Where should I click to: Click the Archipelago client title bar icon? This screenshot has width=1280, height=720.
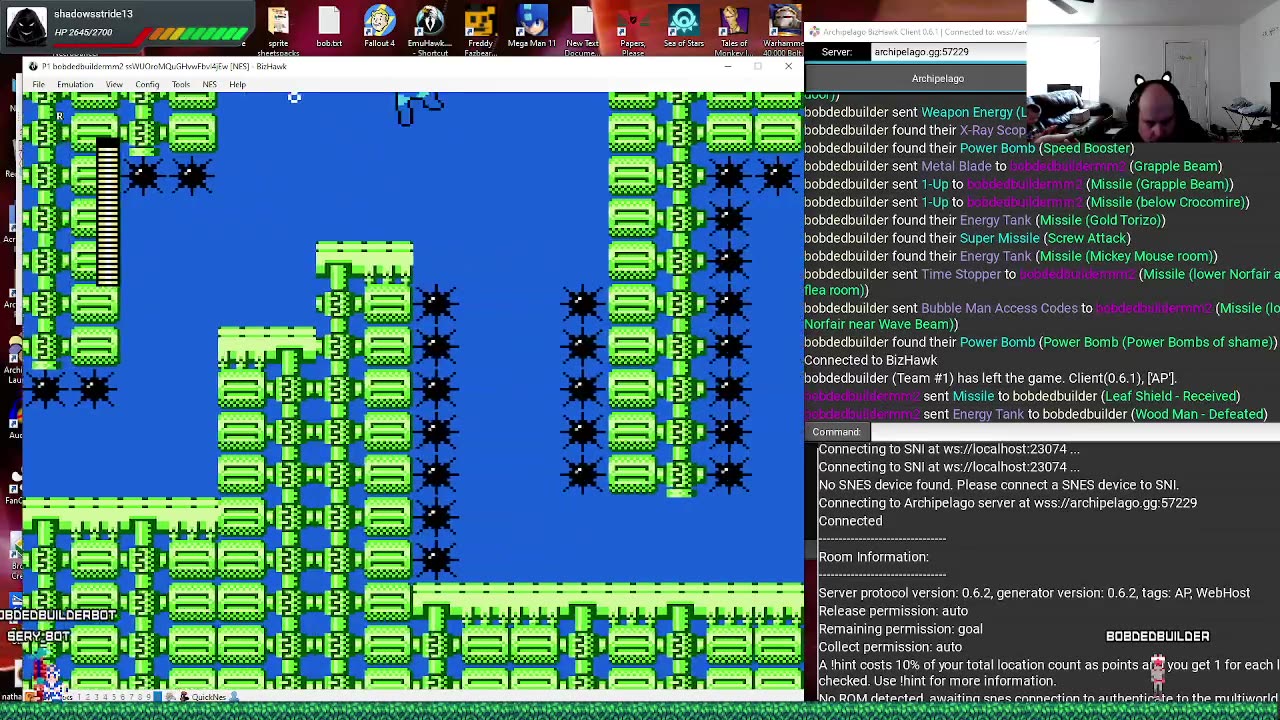click(814, 32)
